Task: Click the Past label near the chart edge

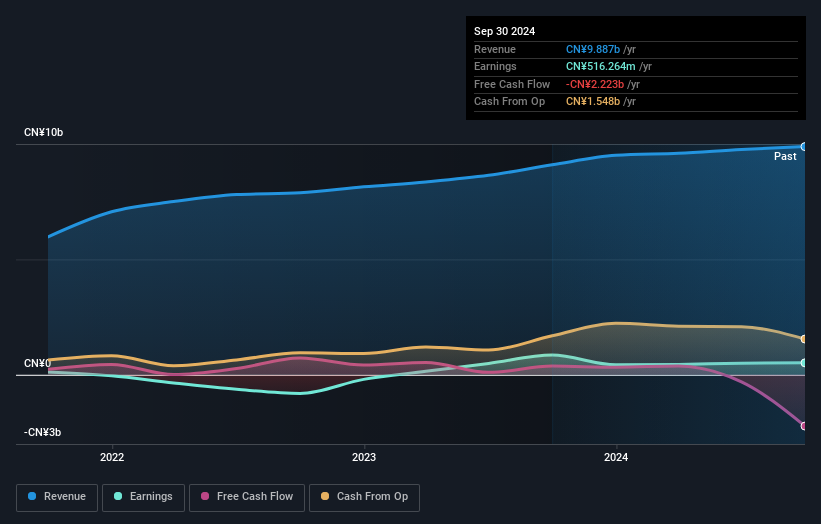Action: 785,157
